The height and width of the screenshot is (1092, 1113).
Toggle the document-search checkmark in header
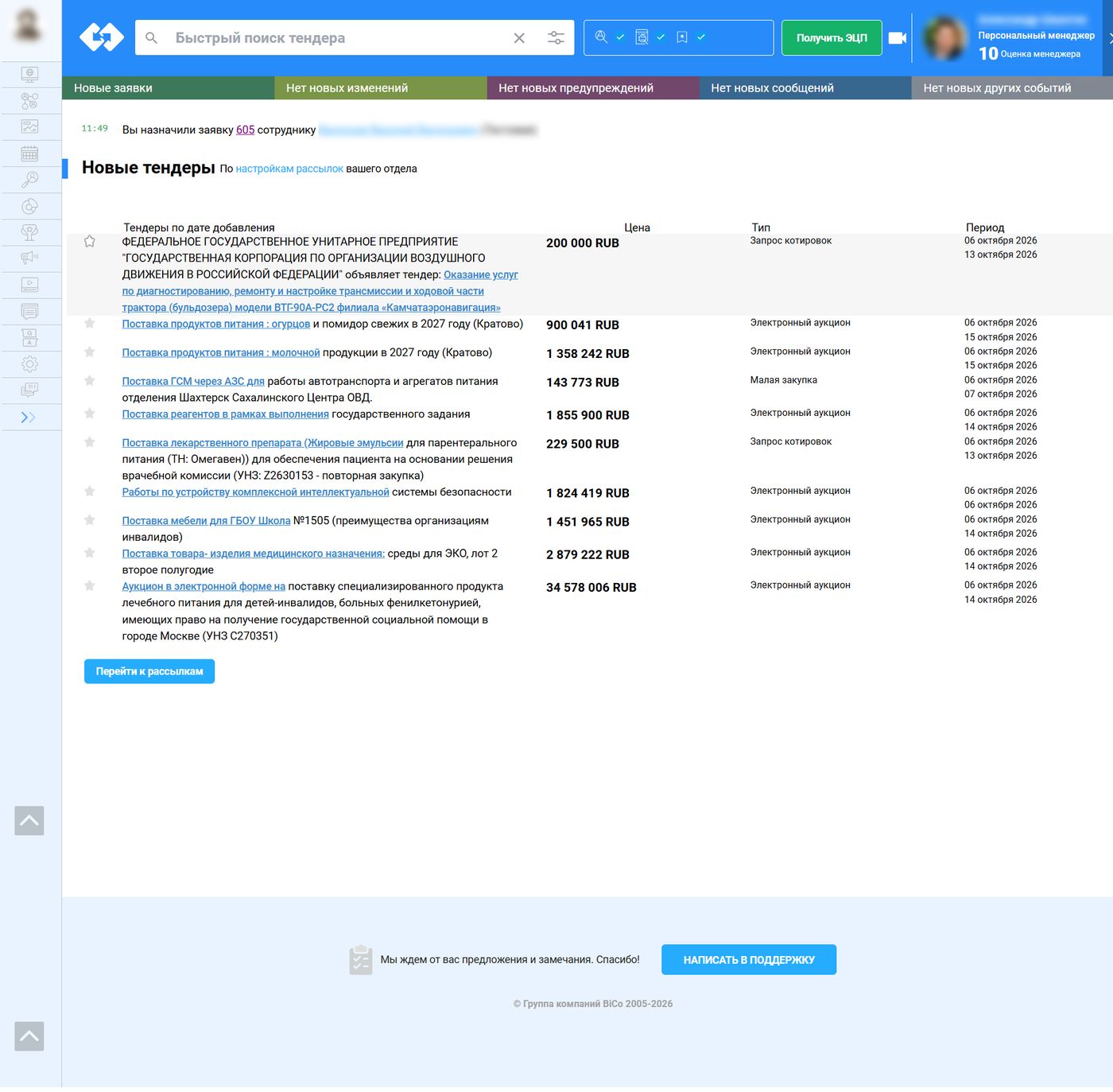[661, 37]
